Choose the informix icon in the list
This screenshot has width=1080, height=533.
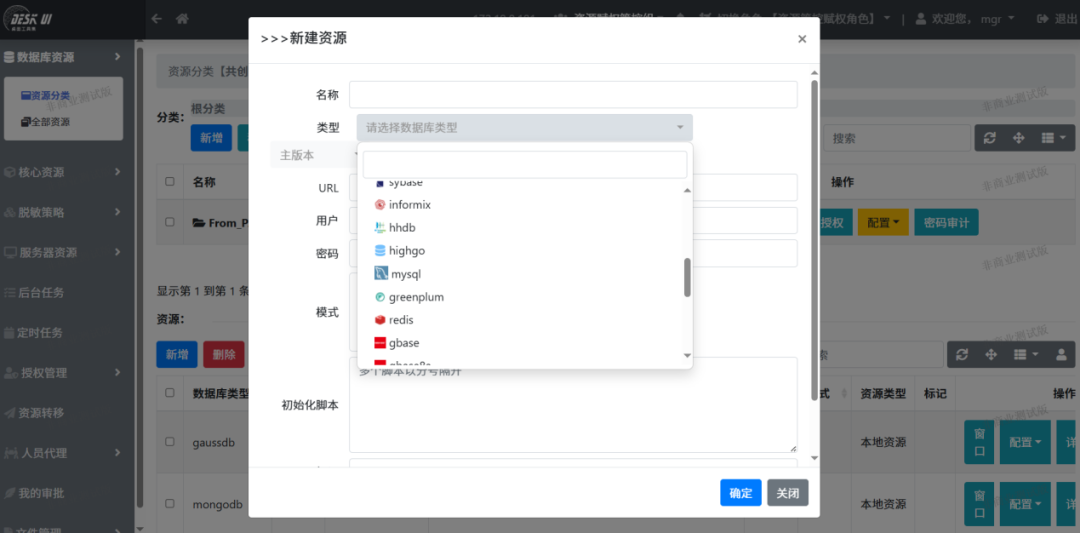pyautogui.click(x=380, y=205)
